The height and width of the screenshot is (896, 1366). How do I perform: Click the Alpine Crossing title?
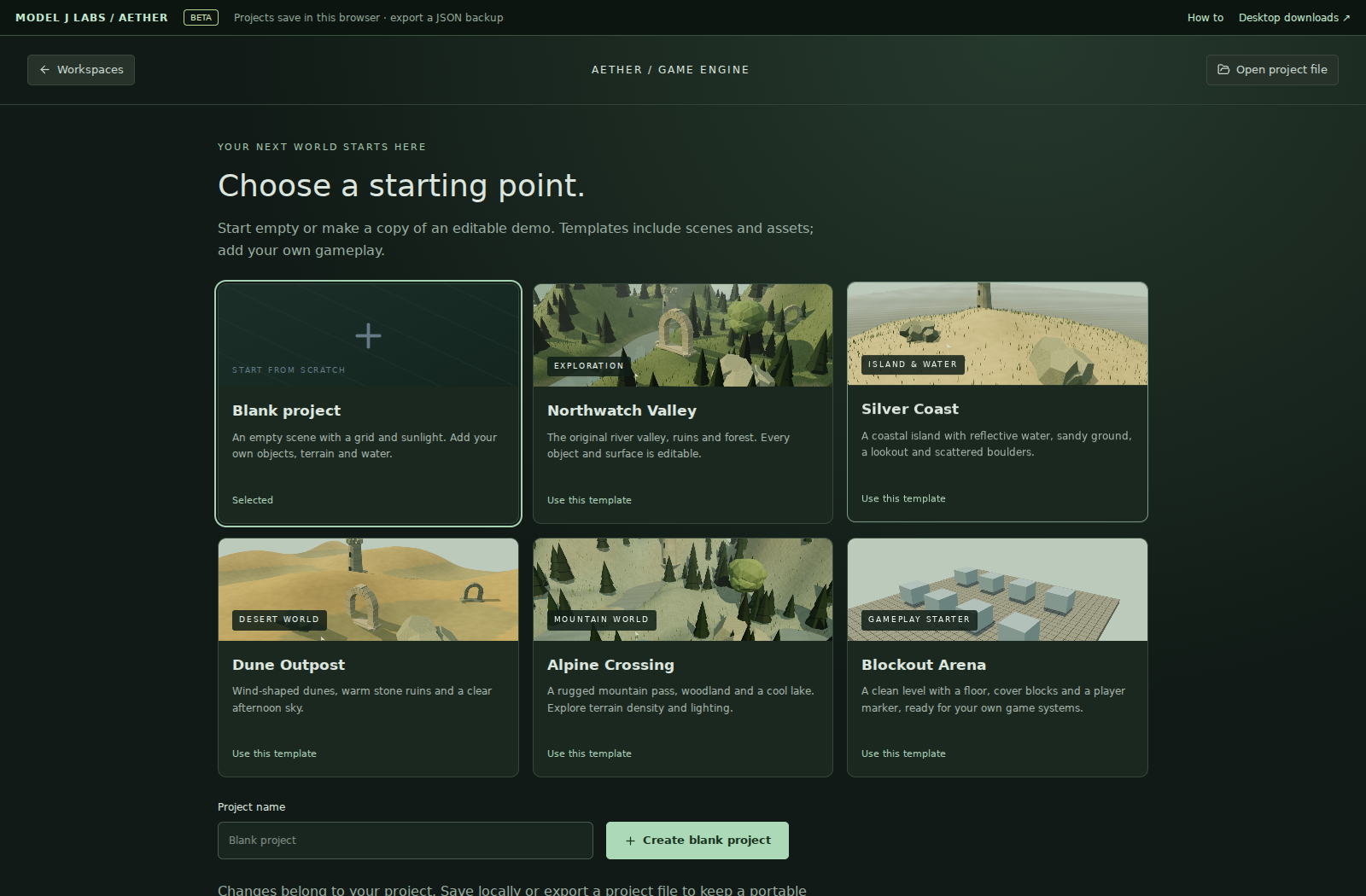610,665
